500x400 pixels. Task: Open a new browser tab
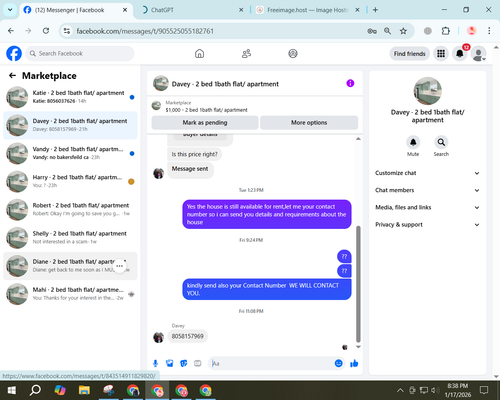(x=375, y=10)
